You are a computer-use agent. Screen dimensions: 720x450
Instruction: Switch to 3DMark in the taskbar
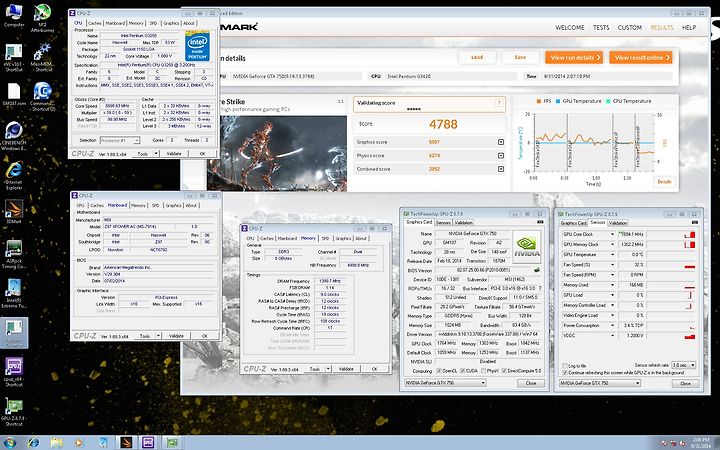126,443
